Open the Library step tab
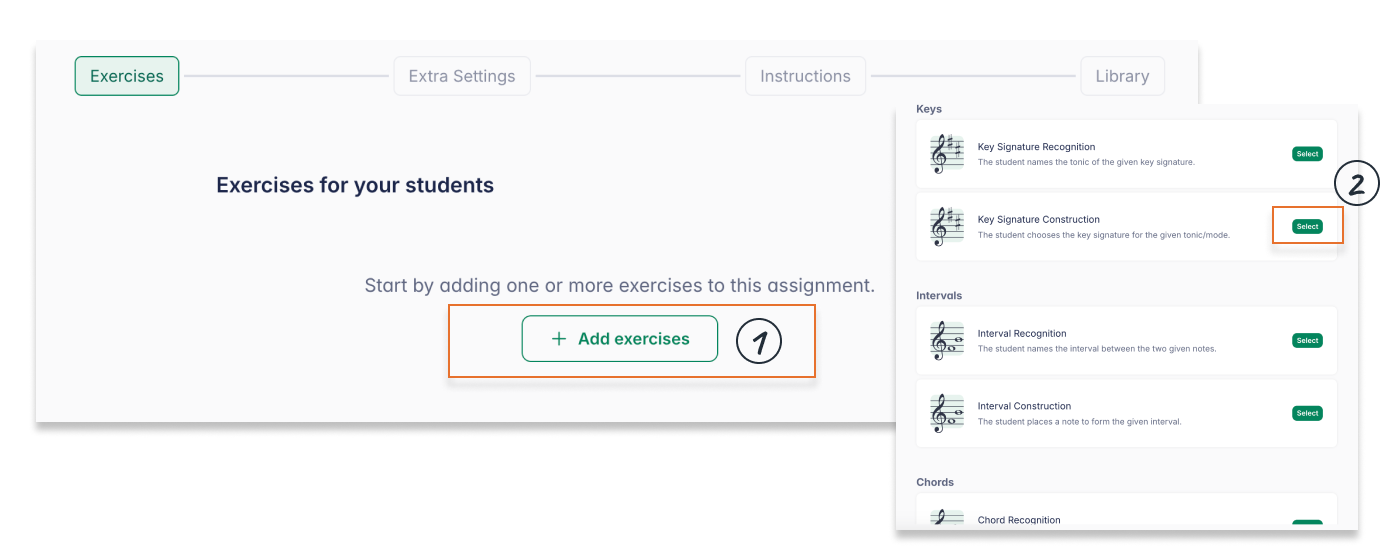This screenshot has height=560, width=1400. pyautogui.click(x=1122, y=76)
